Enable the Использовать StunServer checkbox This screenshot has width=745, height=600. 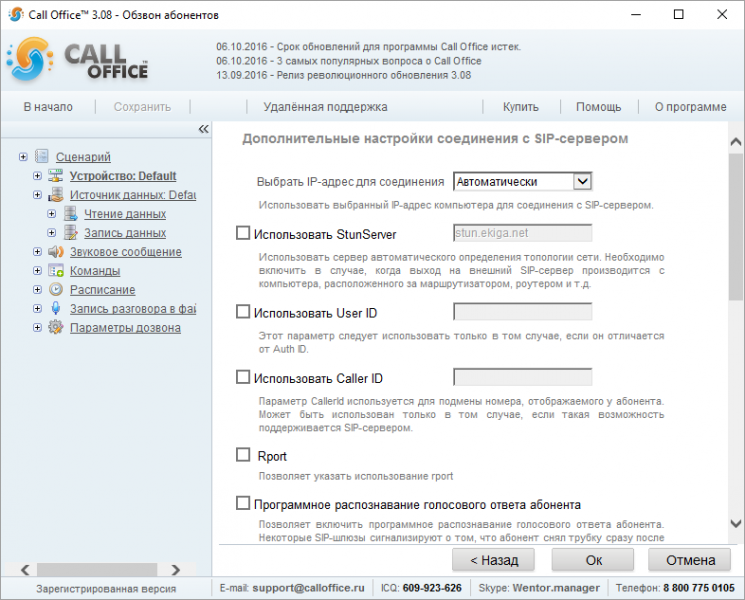coord(243,233)
